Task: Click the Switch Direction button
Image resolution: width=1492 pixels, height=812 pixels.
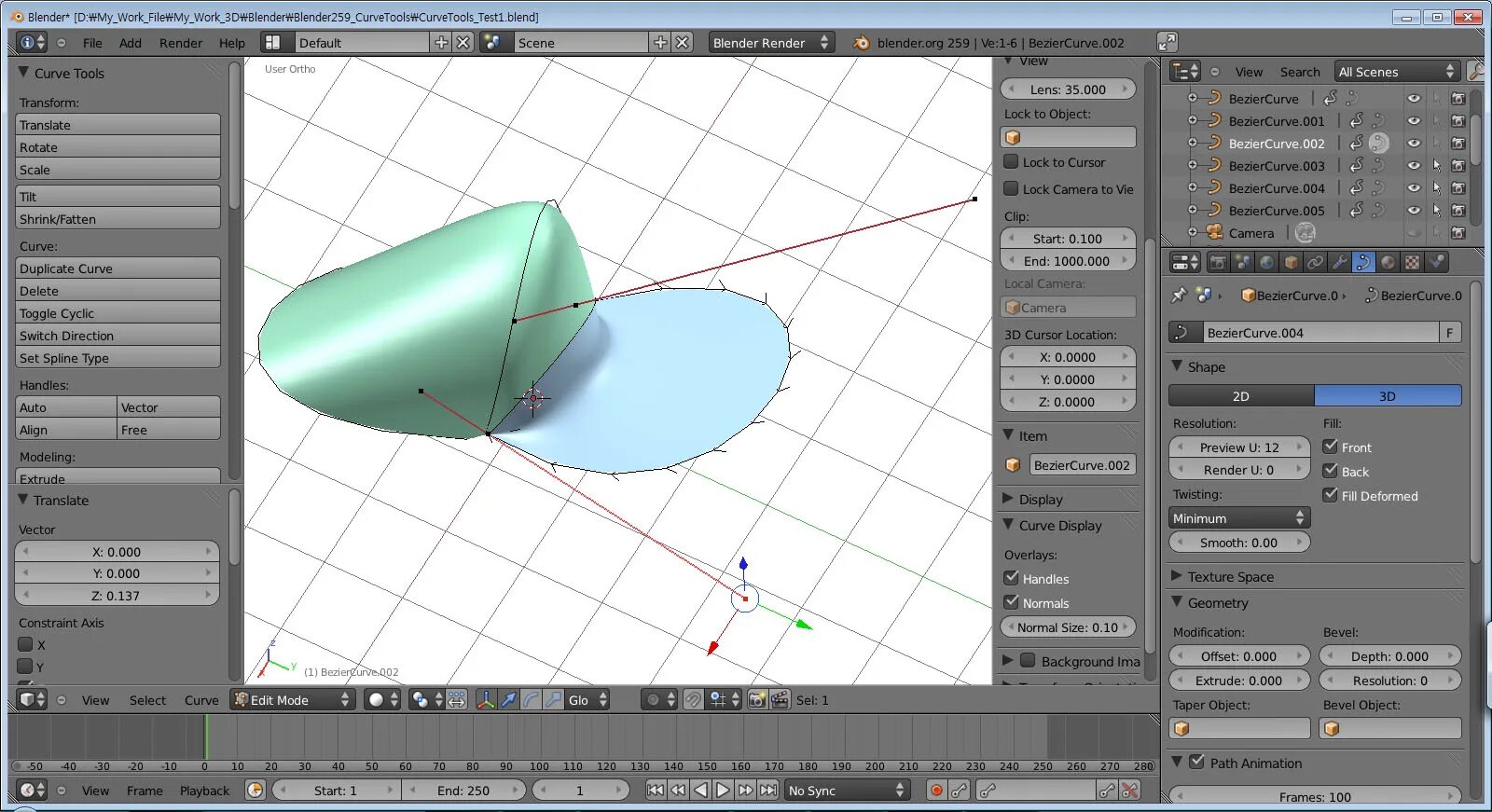Action: 118,336
